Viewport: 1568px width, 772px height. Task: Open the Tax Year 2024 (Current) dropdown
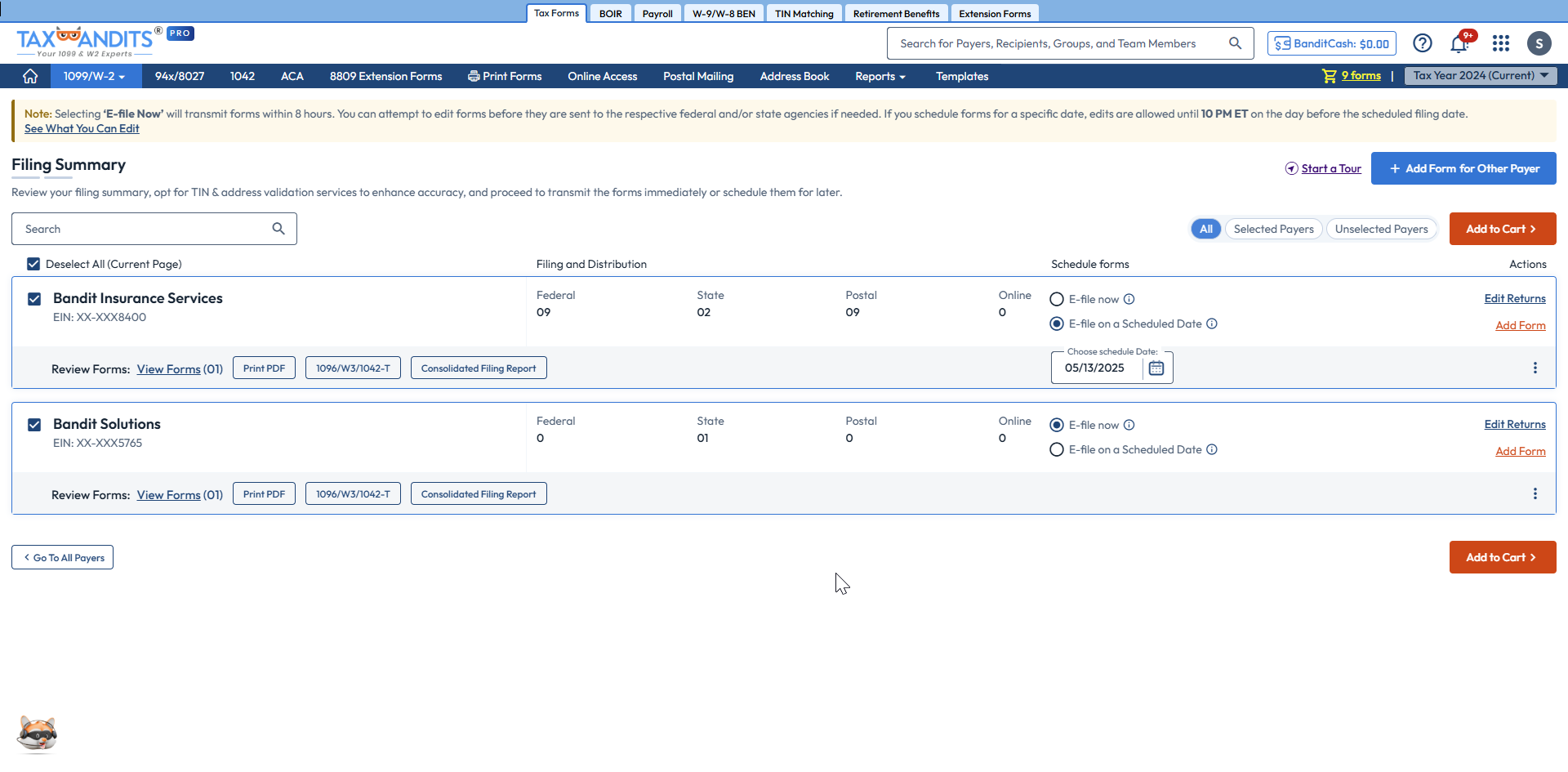(x=1481, y=76)
